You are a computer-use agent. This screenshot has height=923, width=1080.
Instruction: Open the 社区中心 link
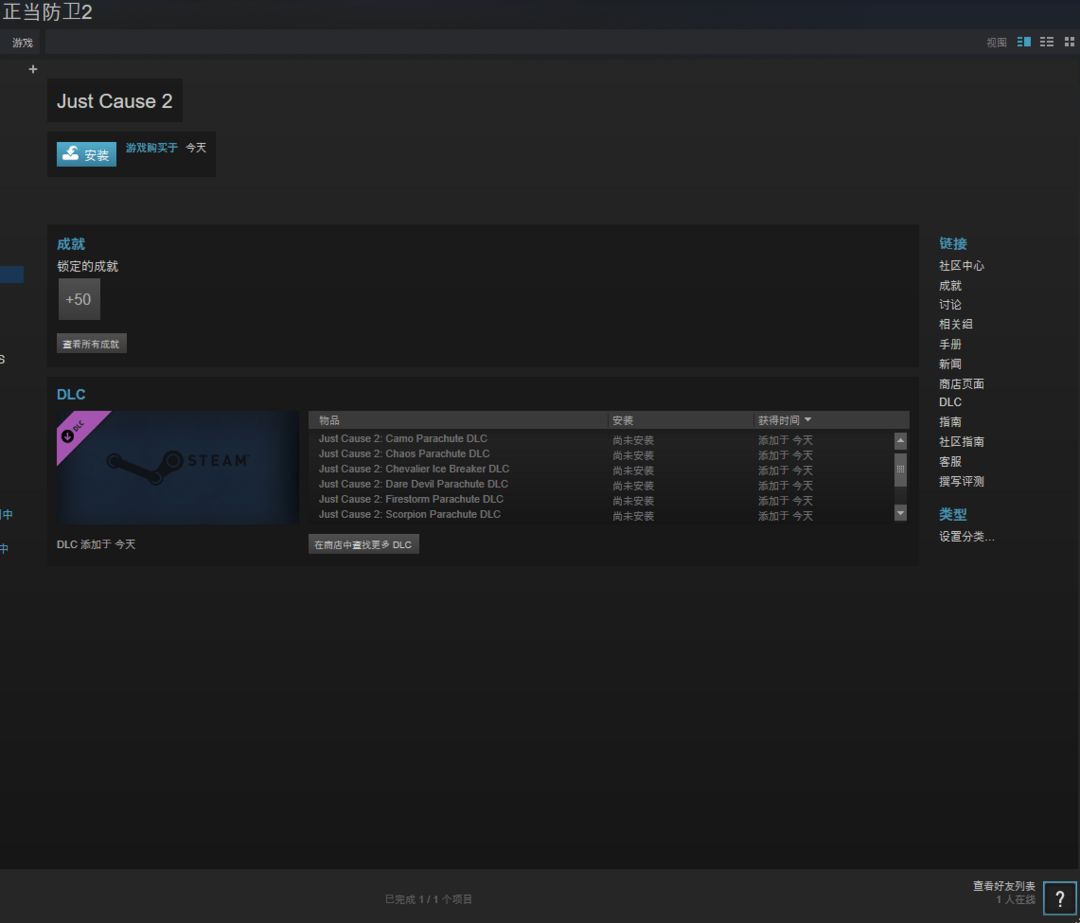(x=961, y=266)
